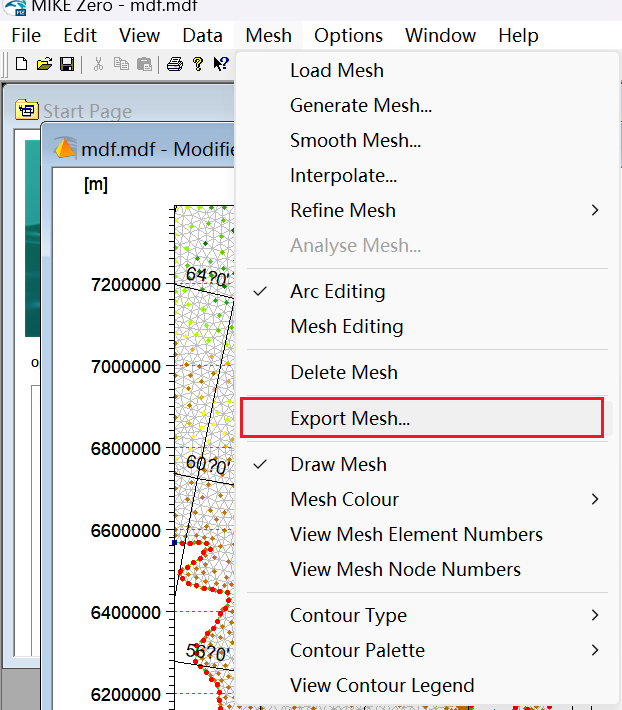
Task: Open the Help menu
Action: point(518,35)
